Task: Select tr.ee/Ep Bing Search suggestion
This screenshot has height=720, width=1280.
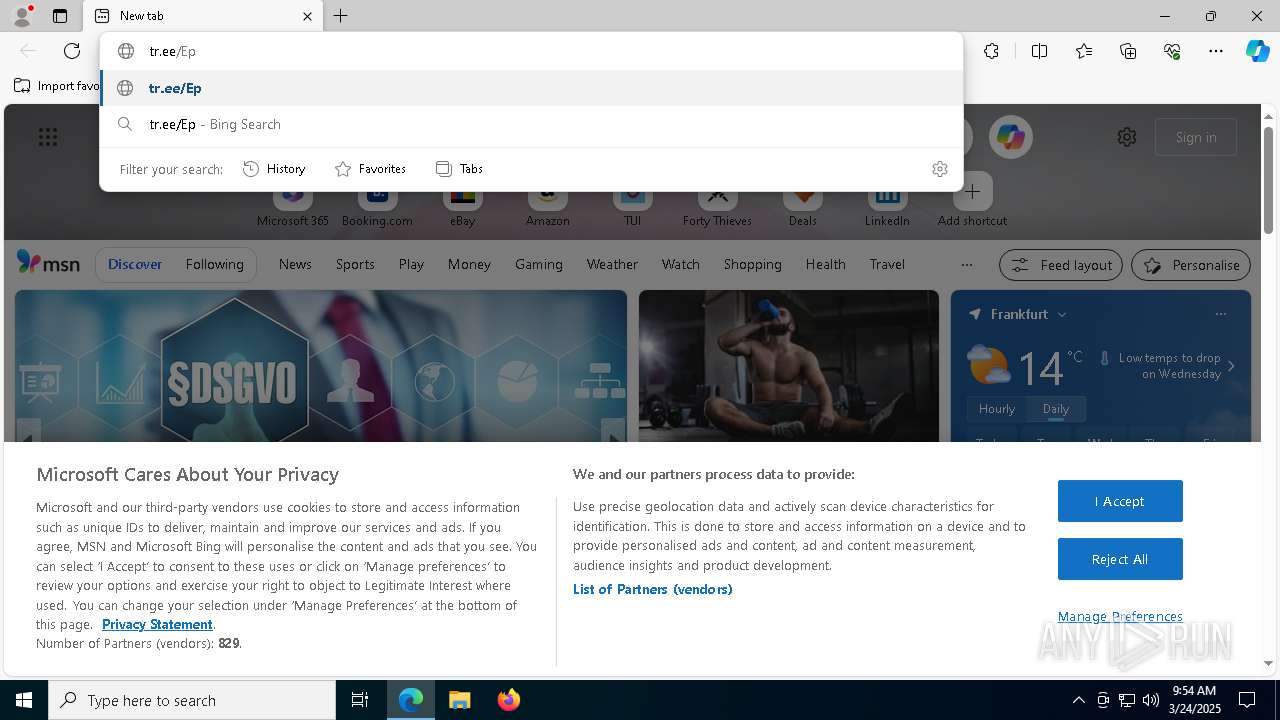Action: pyautogui.click(x=532, y=124)
